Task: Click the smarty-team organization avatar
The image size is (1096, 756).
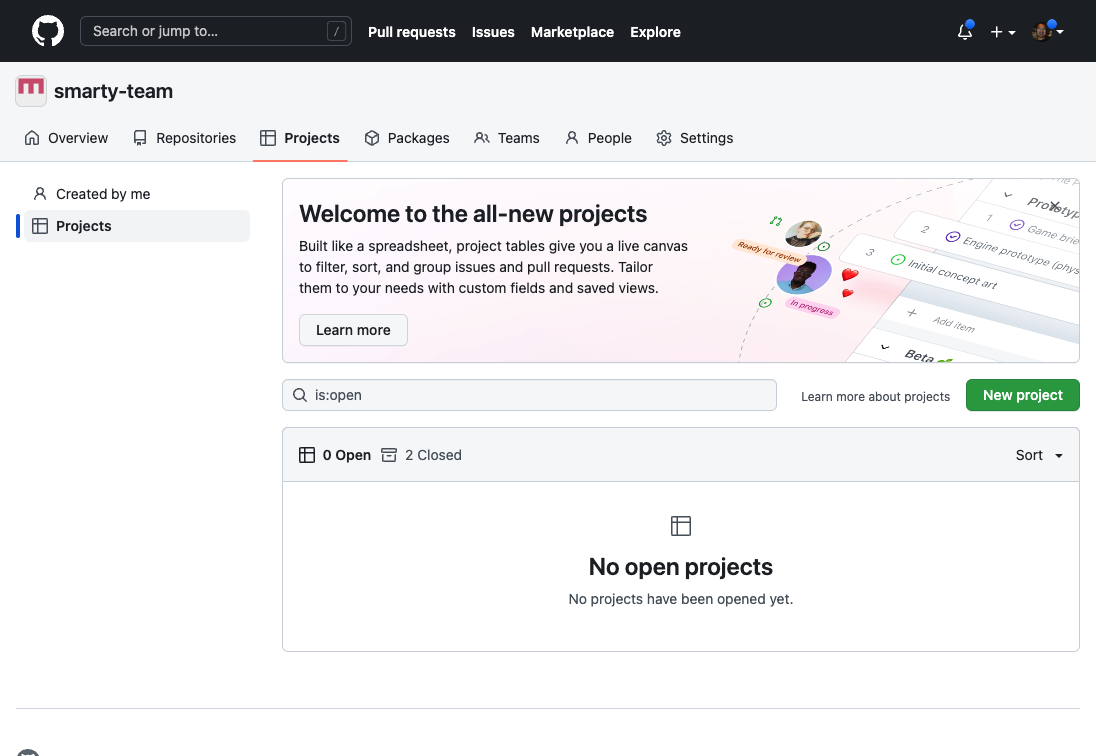Action: (x=31, y=91)
